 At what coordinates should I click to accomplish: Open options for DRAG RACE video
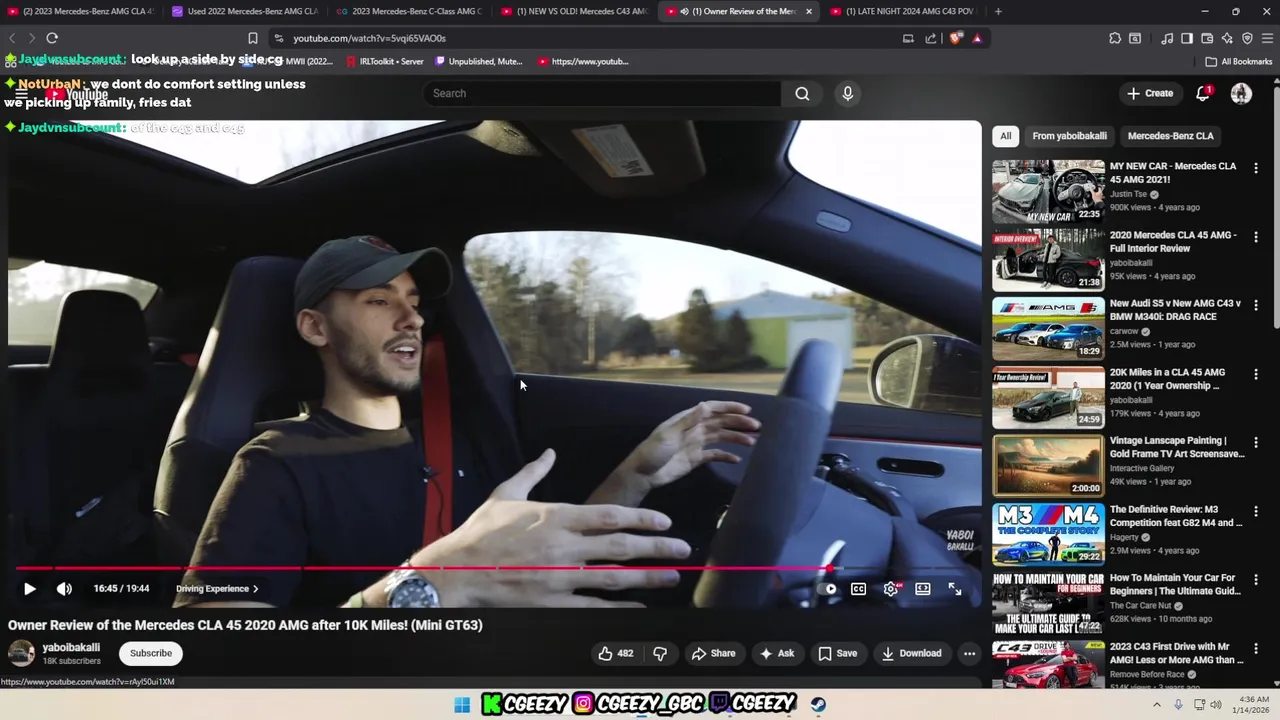point(1256,305)
